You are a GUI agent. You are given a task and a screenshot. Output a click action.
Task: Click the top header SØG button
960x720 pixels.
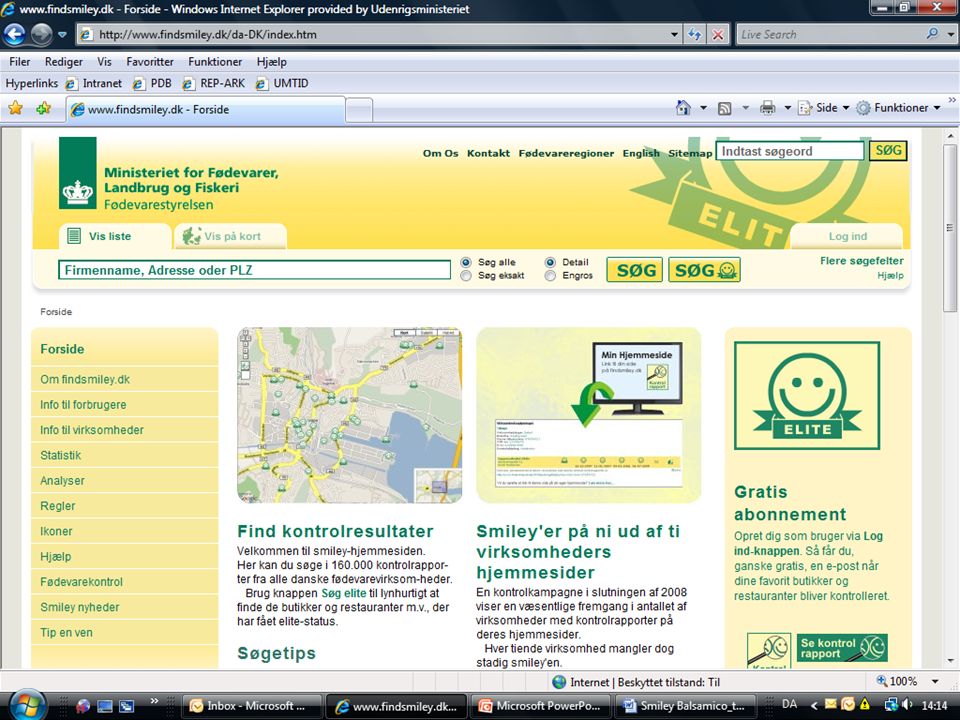[888, 151]
